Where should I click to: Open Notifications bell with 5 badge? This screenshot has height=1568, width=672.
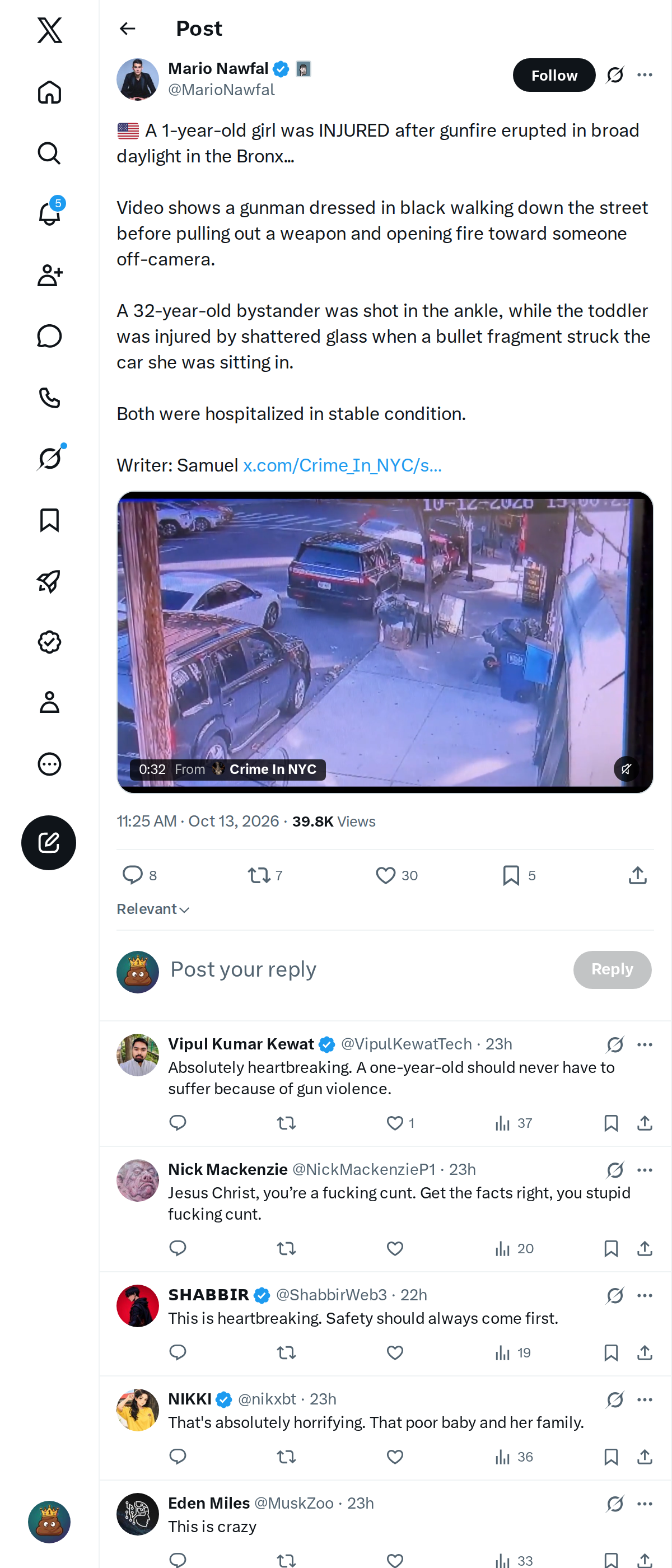click(49, 214)
